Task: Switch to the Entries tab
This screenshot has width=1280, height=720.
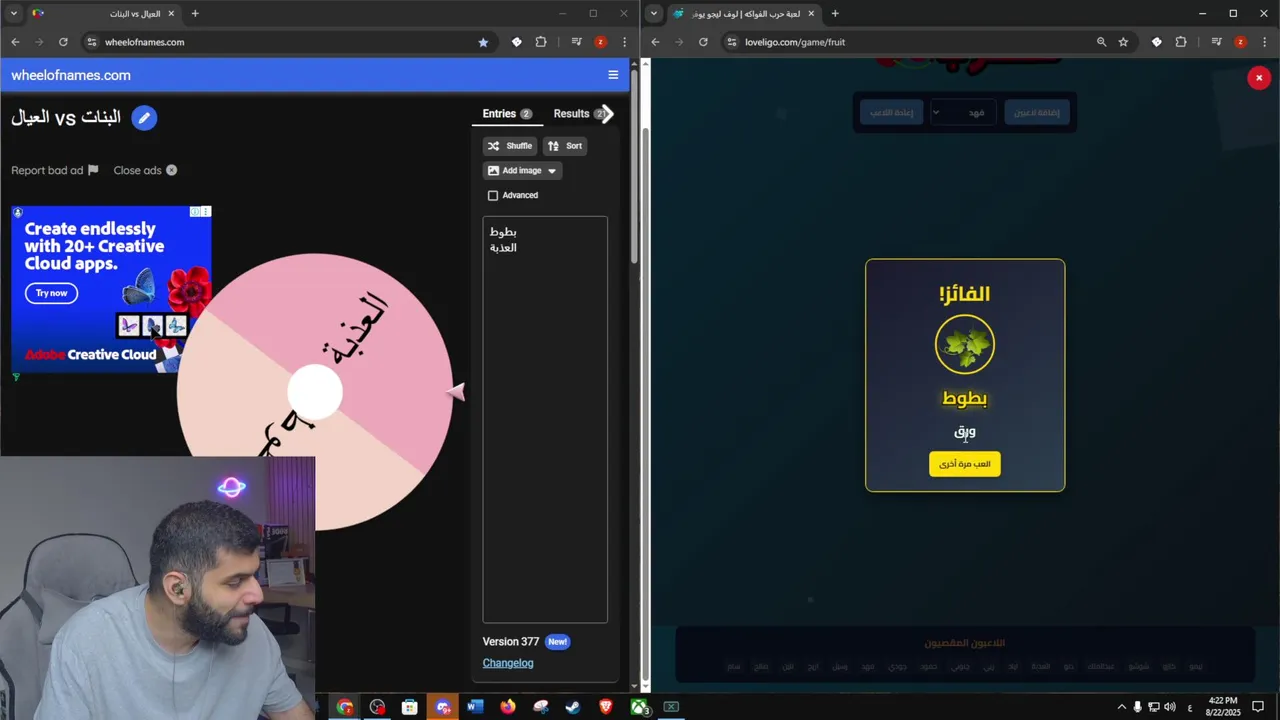Action: 507,114
